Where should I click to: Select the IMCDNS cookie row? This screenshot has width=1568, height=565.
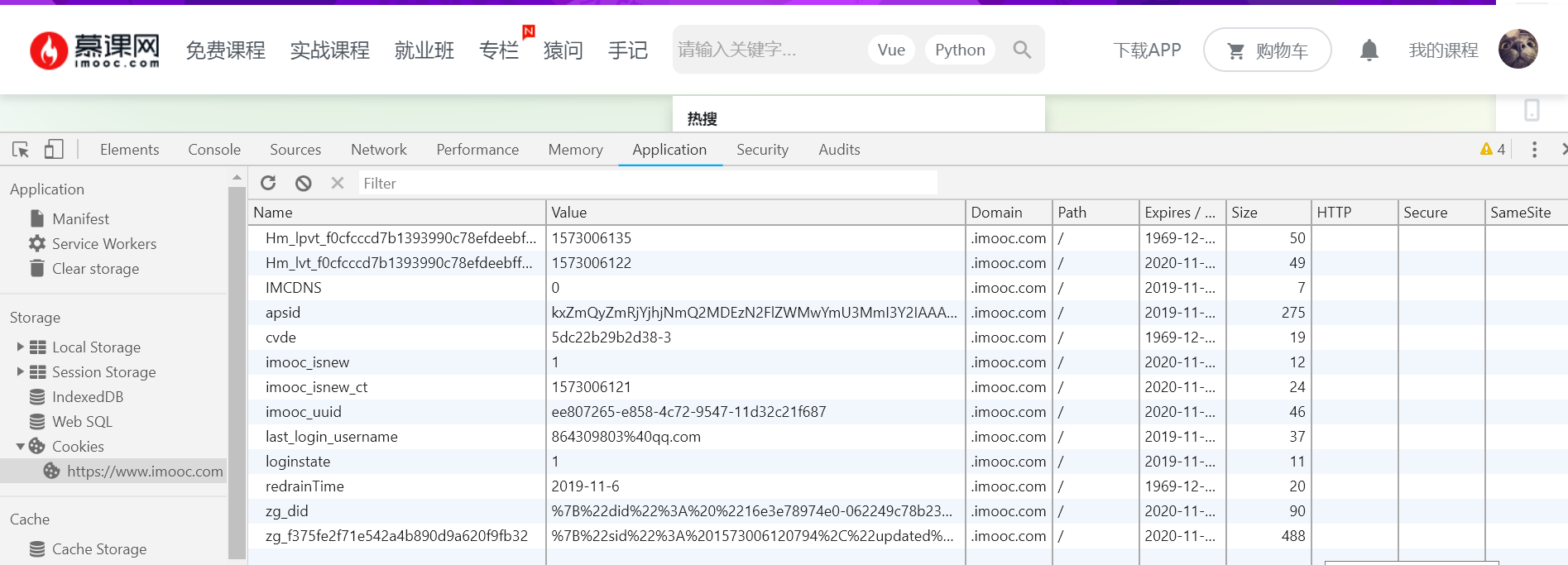(x=908, y=288)
